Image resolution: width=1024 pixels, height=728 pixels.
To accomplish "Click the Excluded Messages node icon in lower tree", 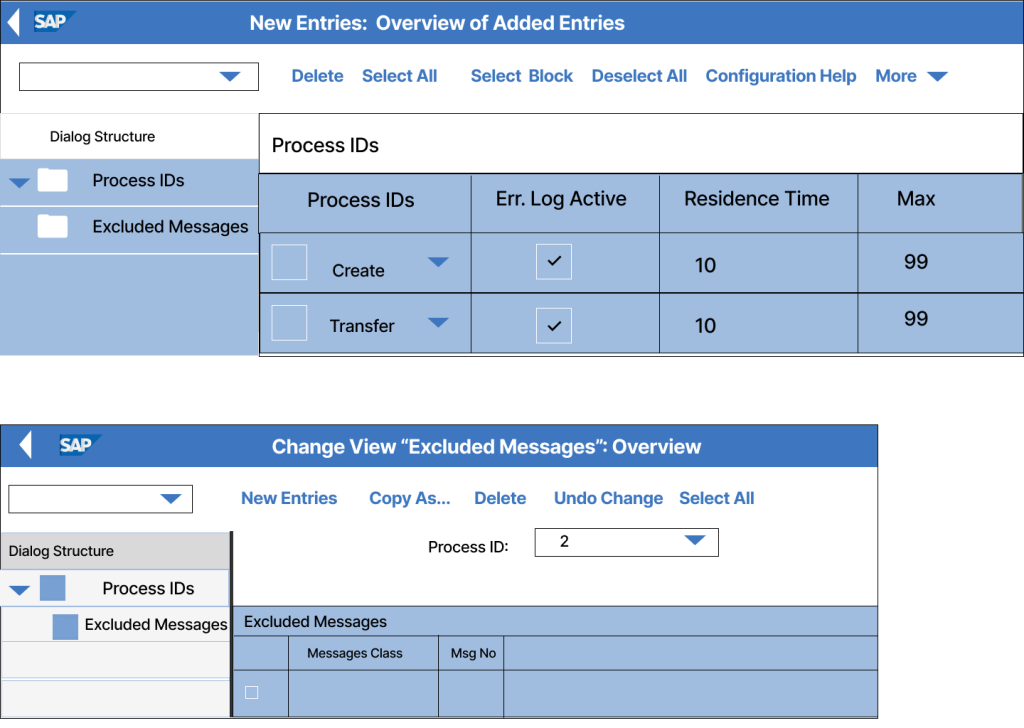I will pyautogui.click(x=64, y=625).
